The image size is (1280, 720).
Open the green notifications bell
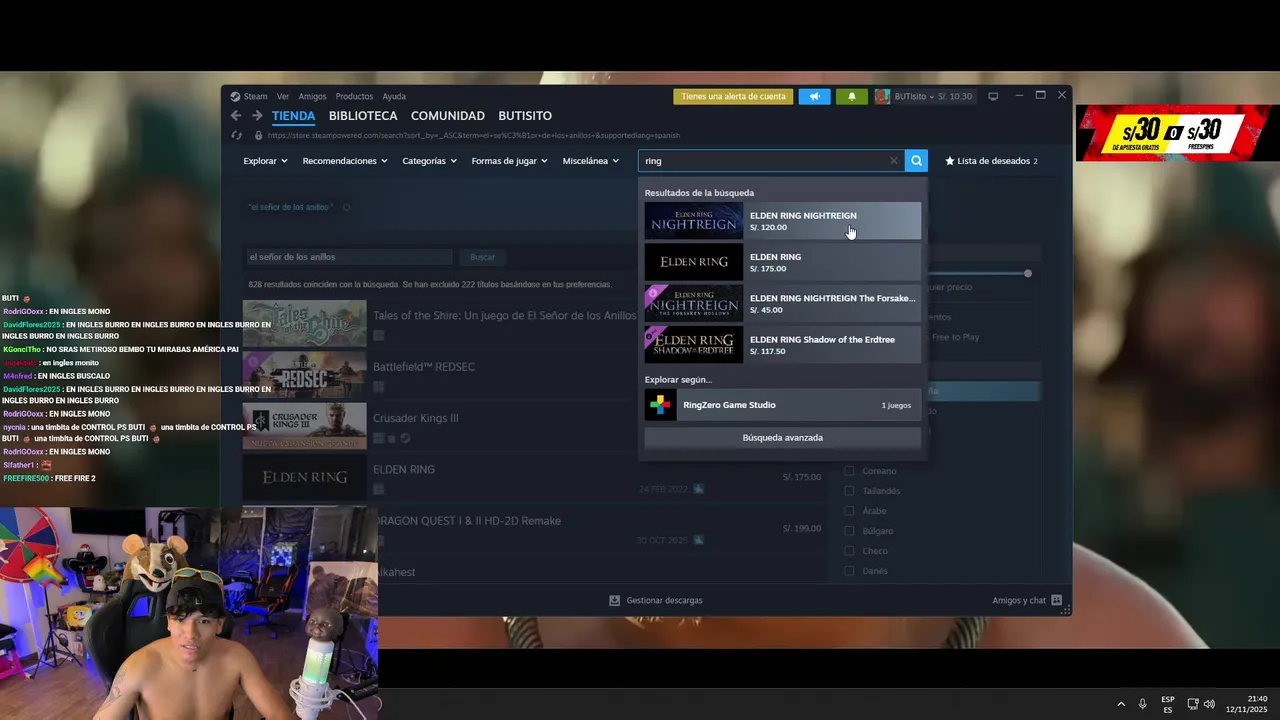pyautogui.click(x=852, y=97)
